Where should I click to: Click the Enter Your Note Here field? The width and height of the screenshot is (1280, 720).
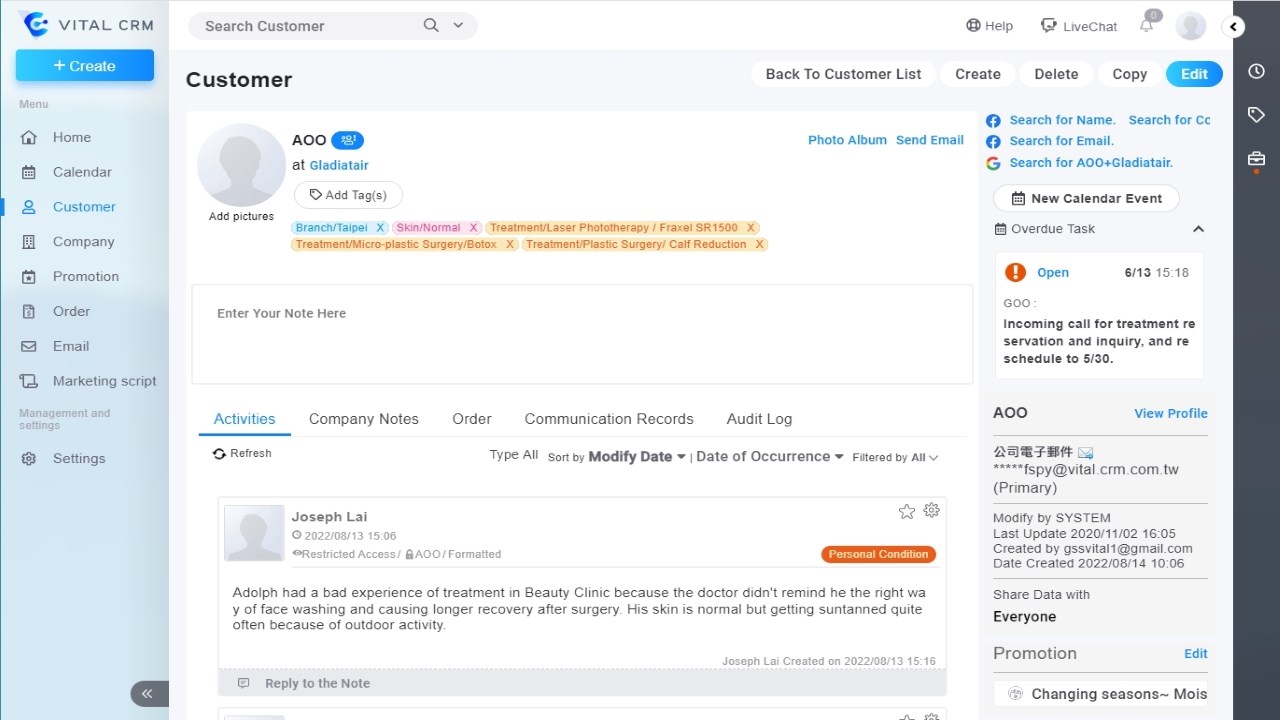(x=582, y=334)
